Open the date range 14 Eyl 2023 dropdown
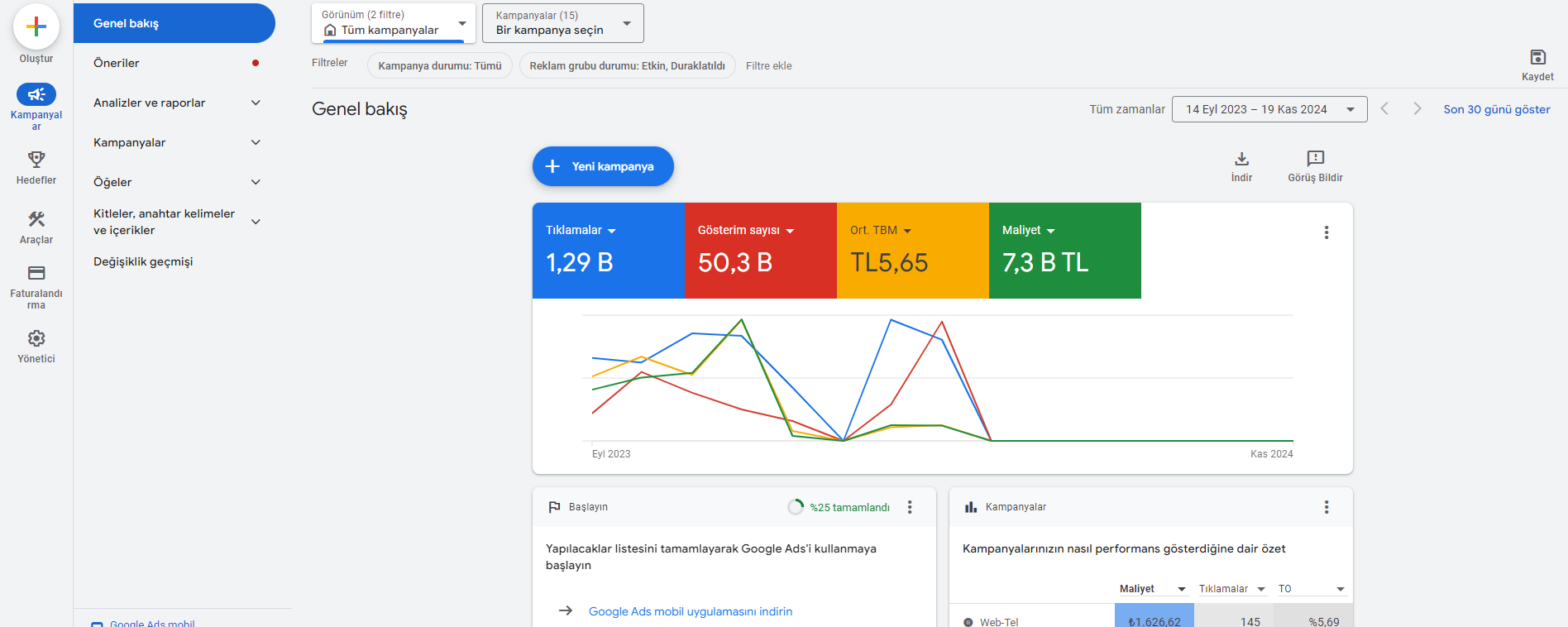The image size is (1568, 627). click(1269, 109)
